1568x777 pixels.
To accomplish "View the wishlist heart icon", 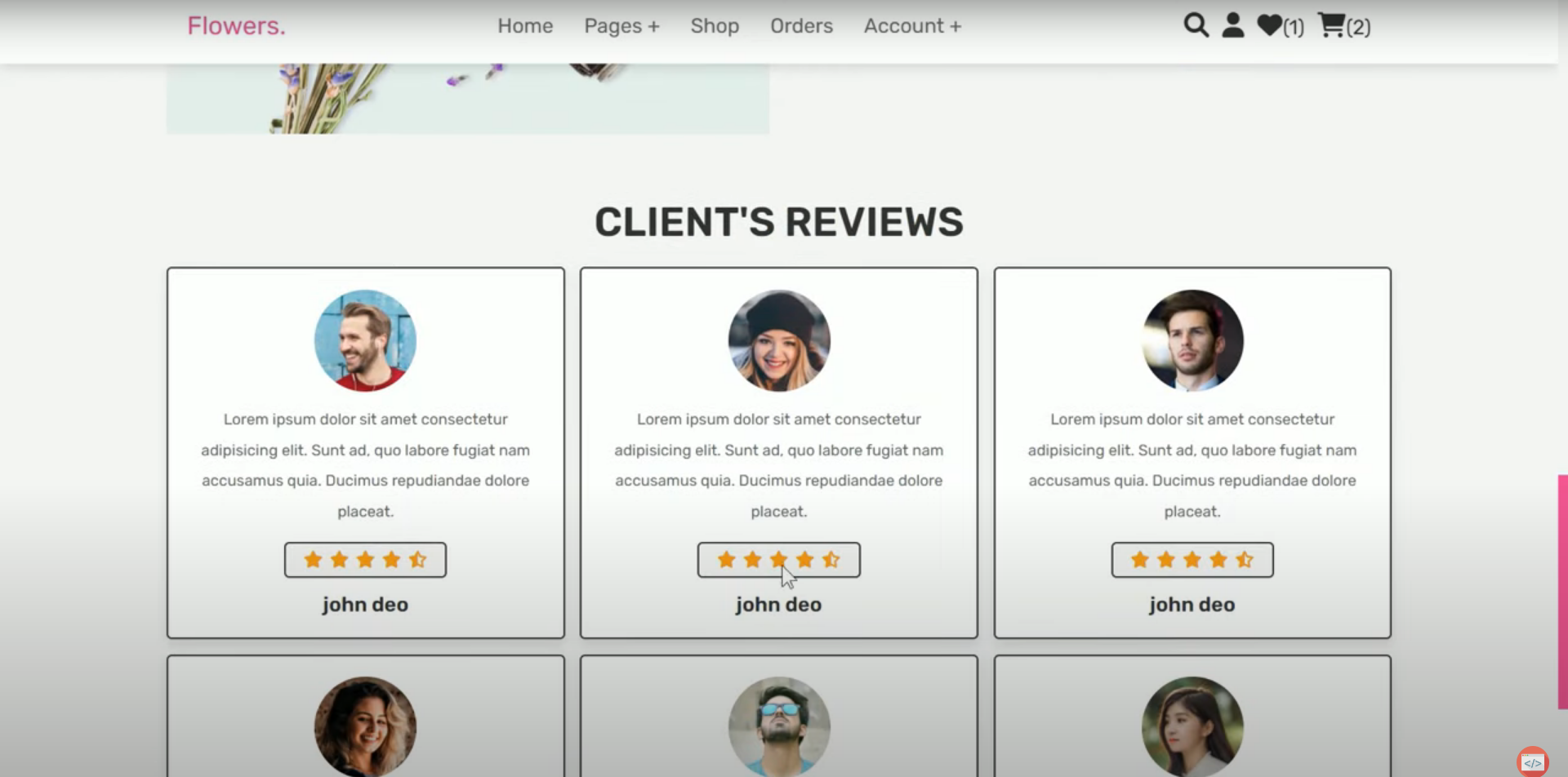I will click(x=1267, y=25).
